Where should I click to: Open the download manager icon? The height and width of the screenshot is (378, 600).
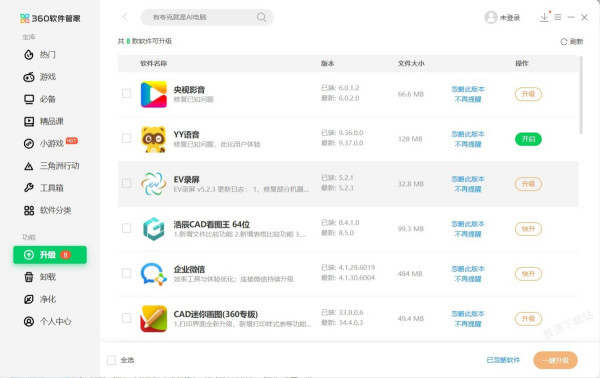[544, 17]
